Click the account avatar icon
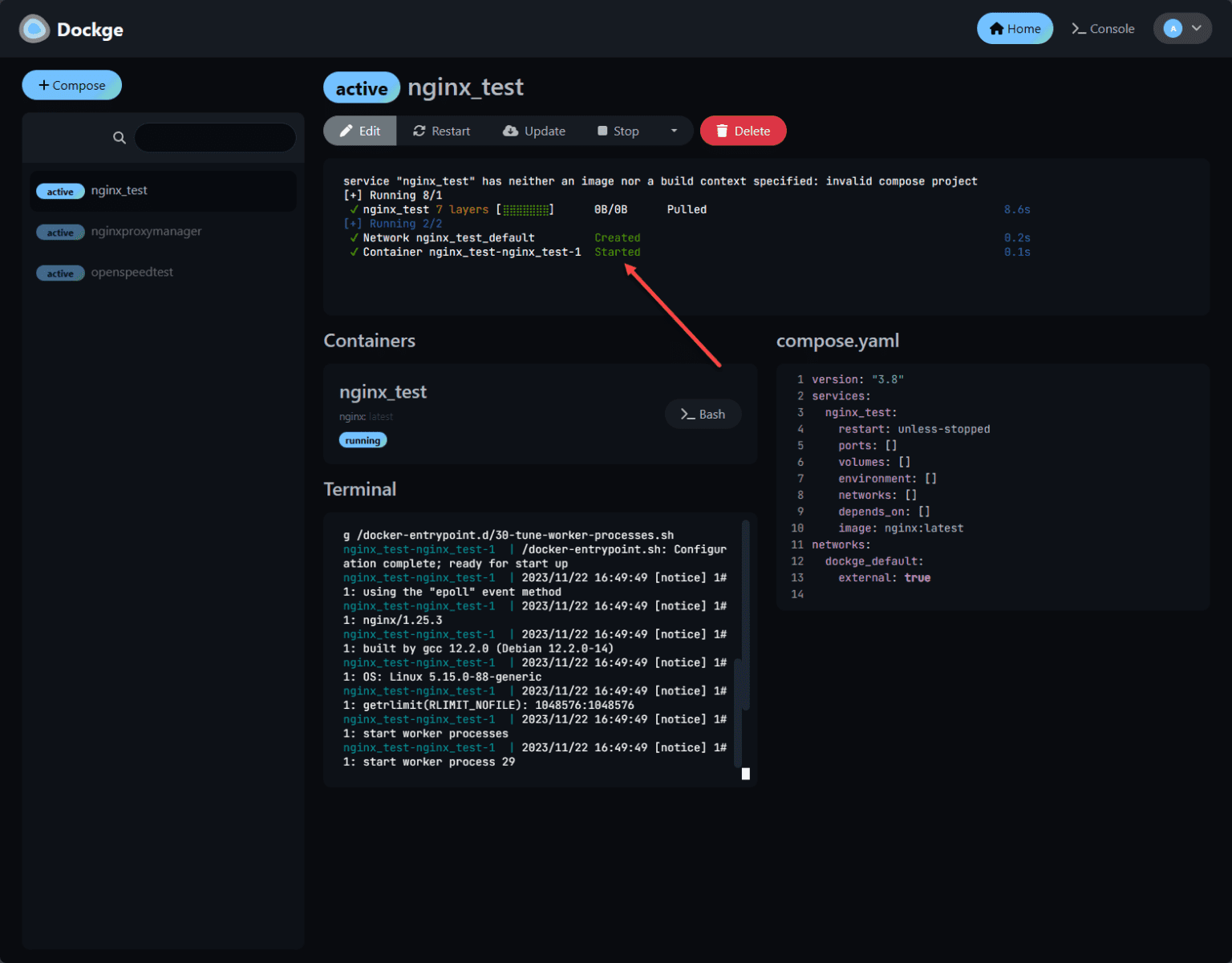 click(x=1172, y=28)
